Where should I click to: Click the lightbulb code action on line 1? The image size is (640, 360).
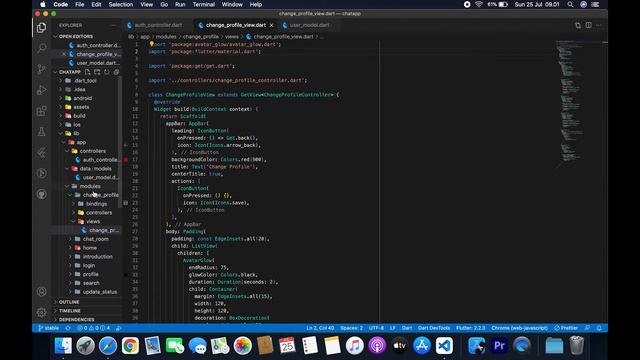[x=151, y=44]
